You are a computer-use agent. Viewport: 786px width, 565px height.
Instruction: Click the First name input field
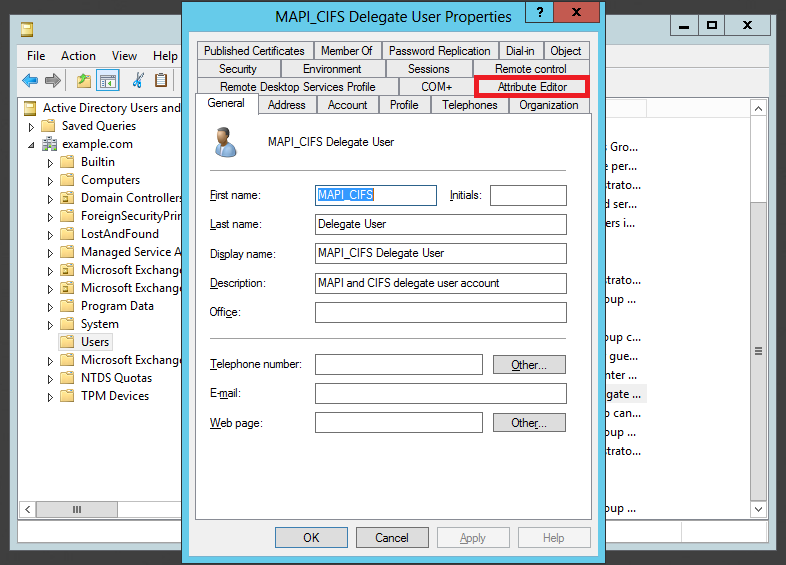pos(376,195)
